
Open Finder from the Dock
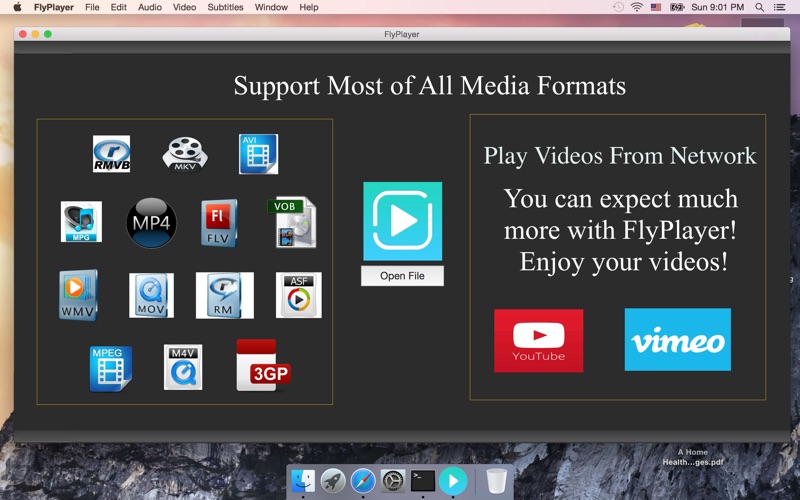point(303,481)
